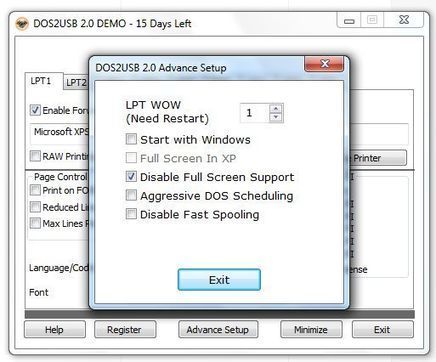Toggle the RAW Printing checkbox
This screenshot has width=436, height=362.
point(35,156)
